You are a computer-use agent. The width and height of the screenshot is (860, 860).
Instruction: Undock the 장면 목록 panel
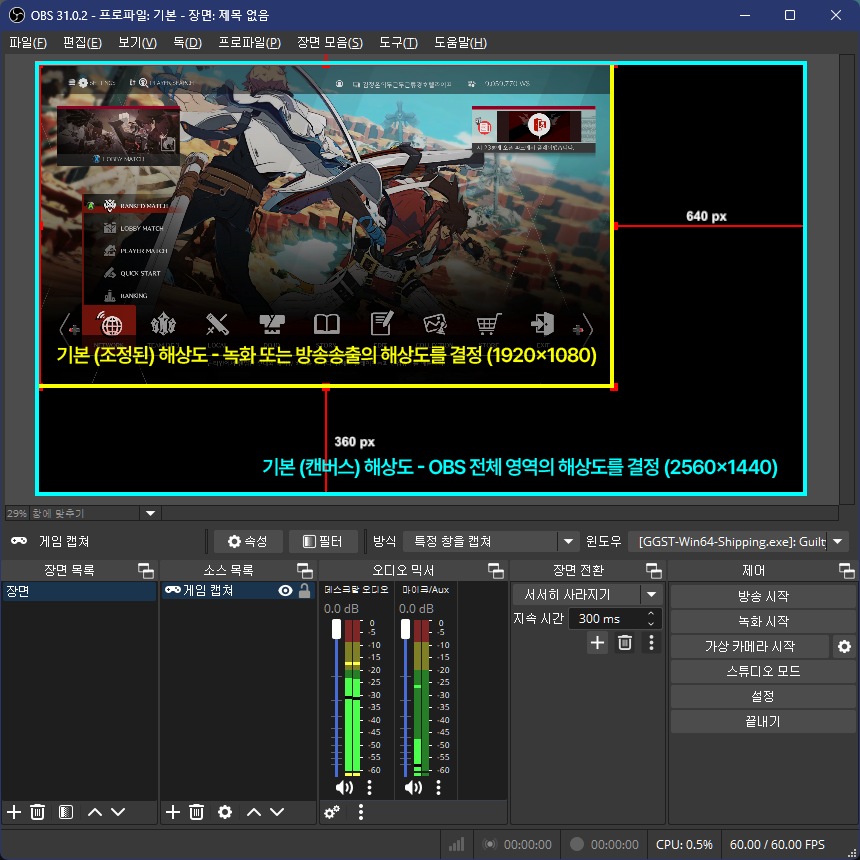click(x=146, y=570)
